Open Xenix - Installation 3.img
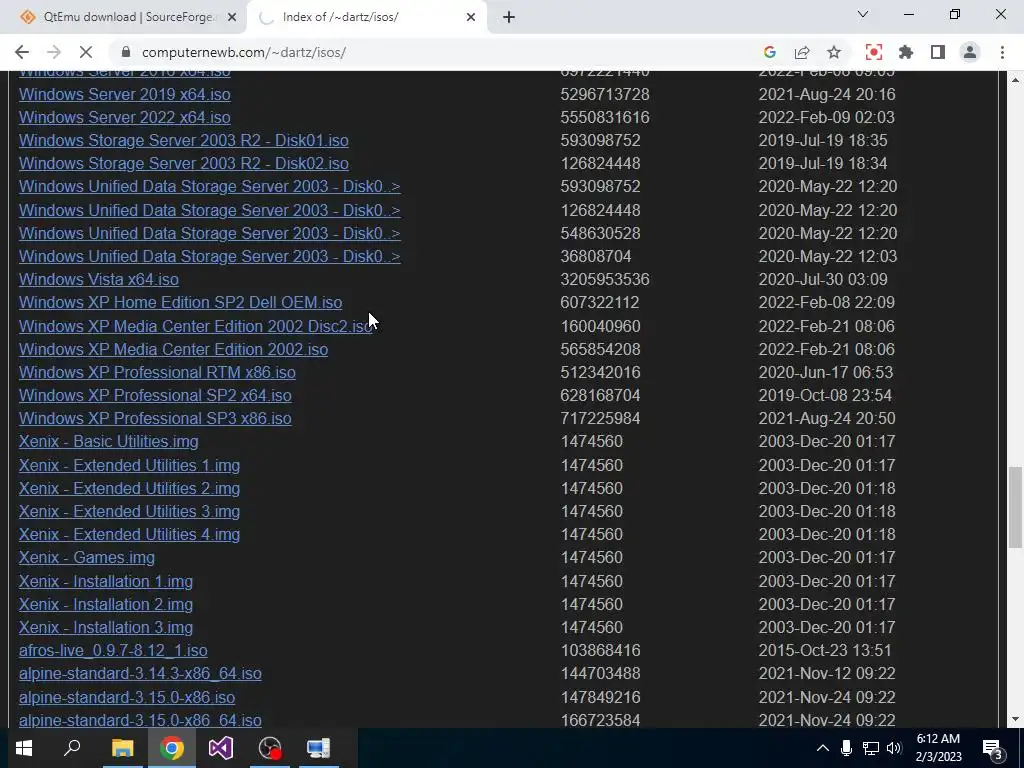The height and width of the screenshot is (768, 1024). (x=106, y=627)
